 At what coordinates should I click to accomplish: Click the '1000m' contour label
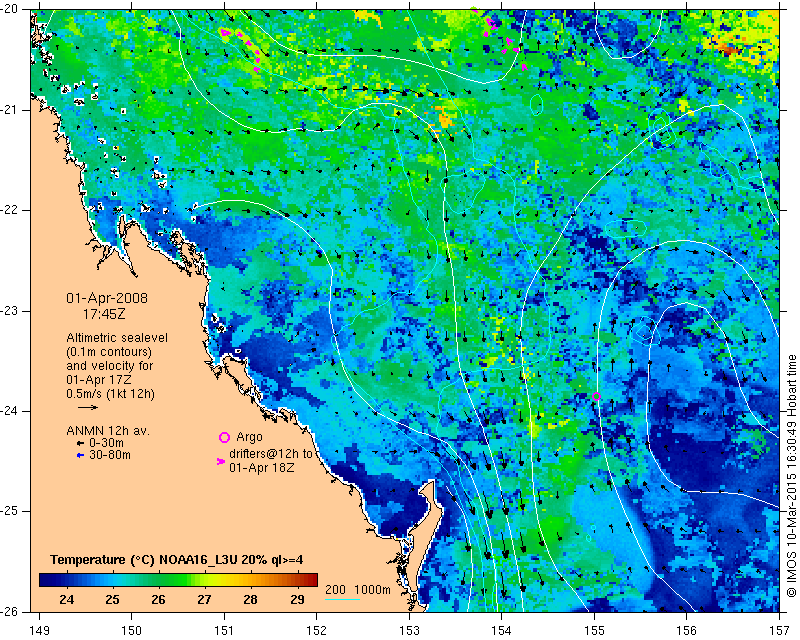click(372, 590)
